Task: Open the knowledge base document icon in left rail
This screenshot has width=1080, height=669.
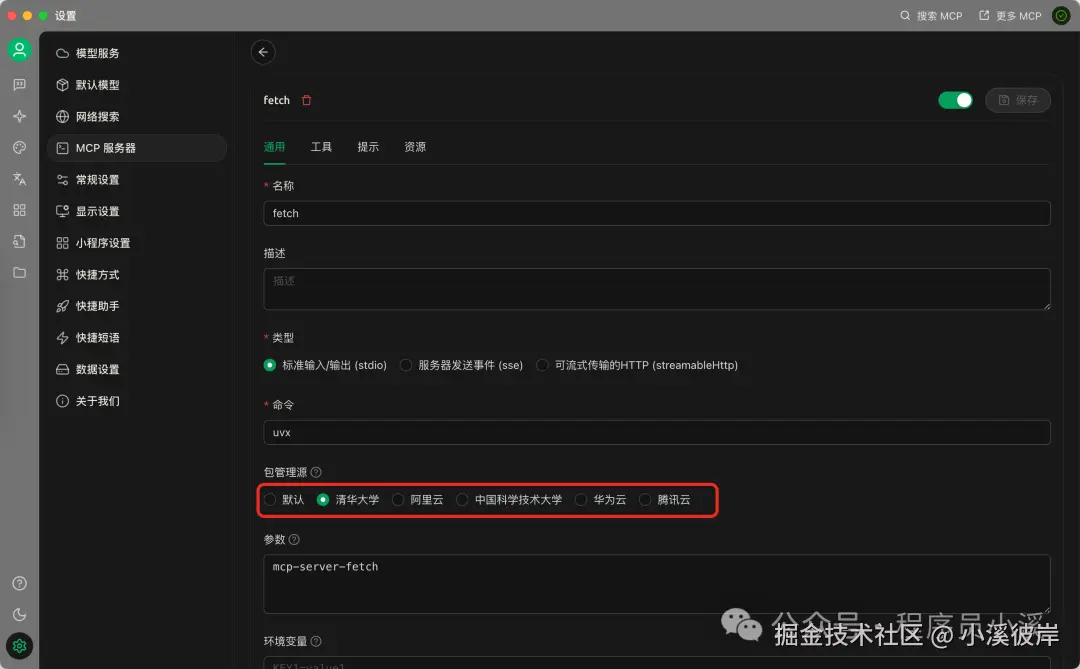Action: tap(19, 241)
